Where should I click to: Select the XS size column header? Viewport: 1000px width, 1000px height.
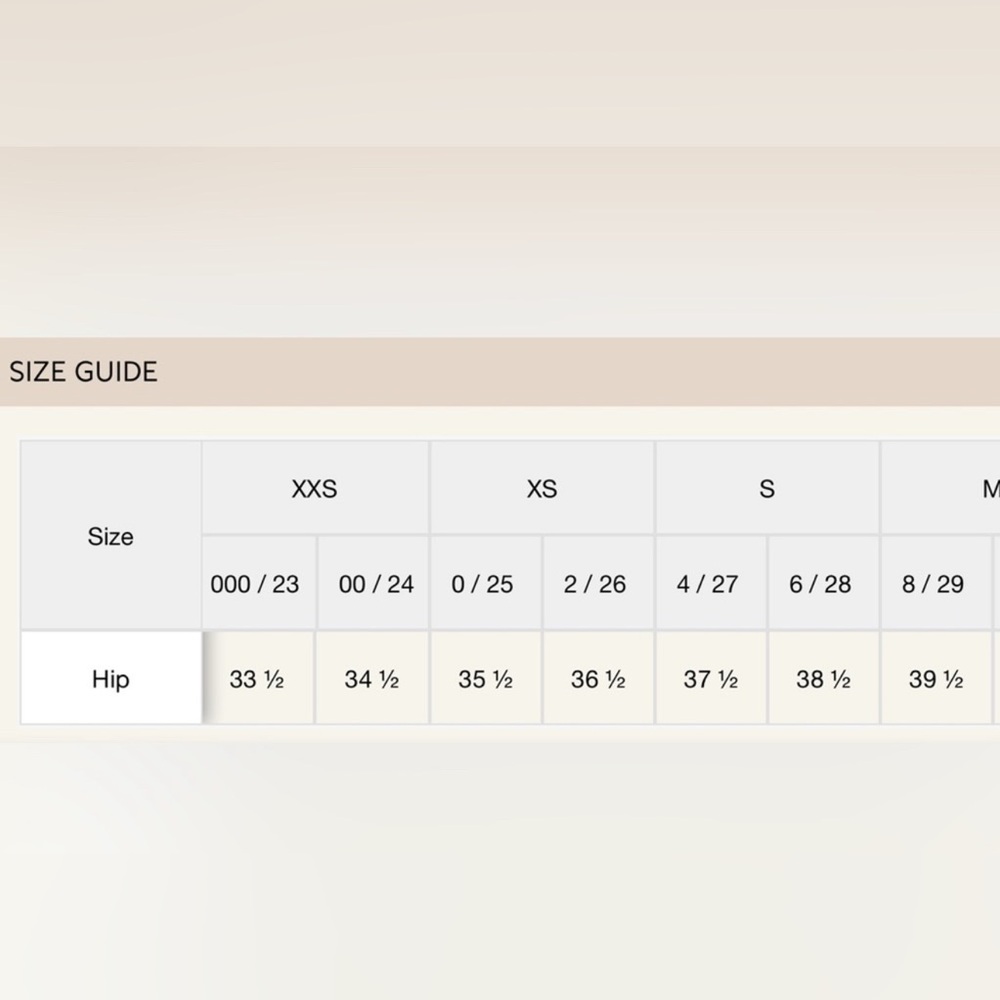[x=542, y=488]
